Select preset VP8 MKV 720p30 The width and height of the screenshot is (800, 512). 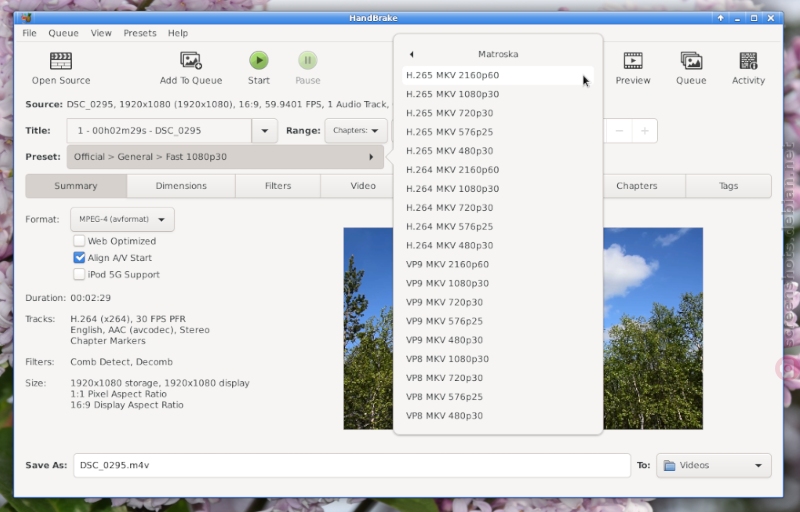click(497, 377)
